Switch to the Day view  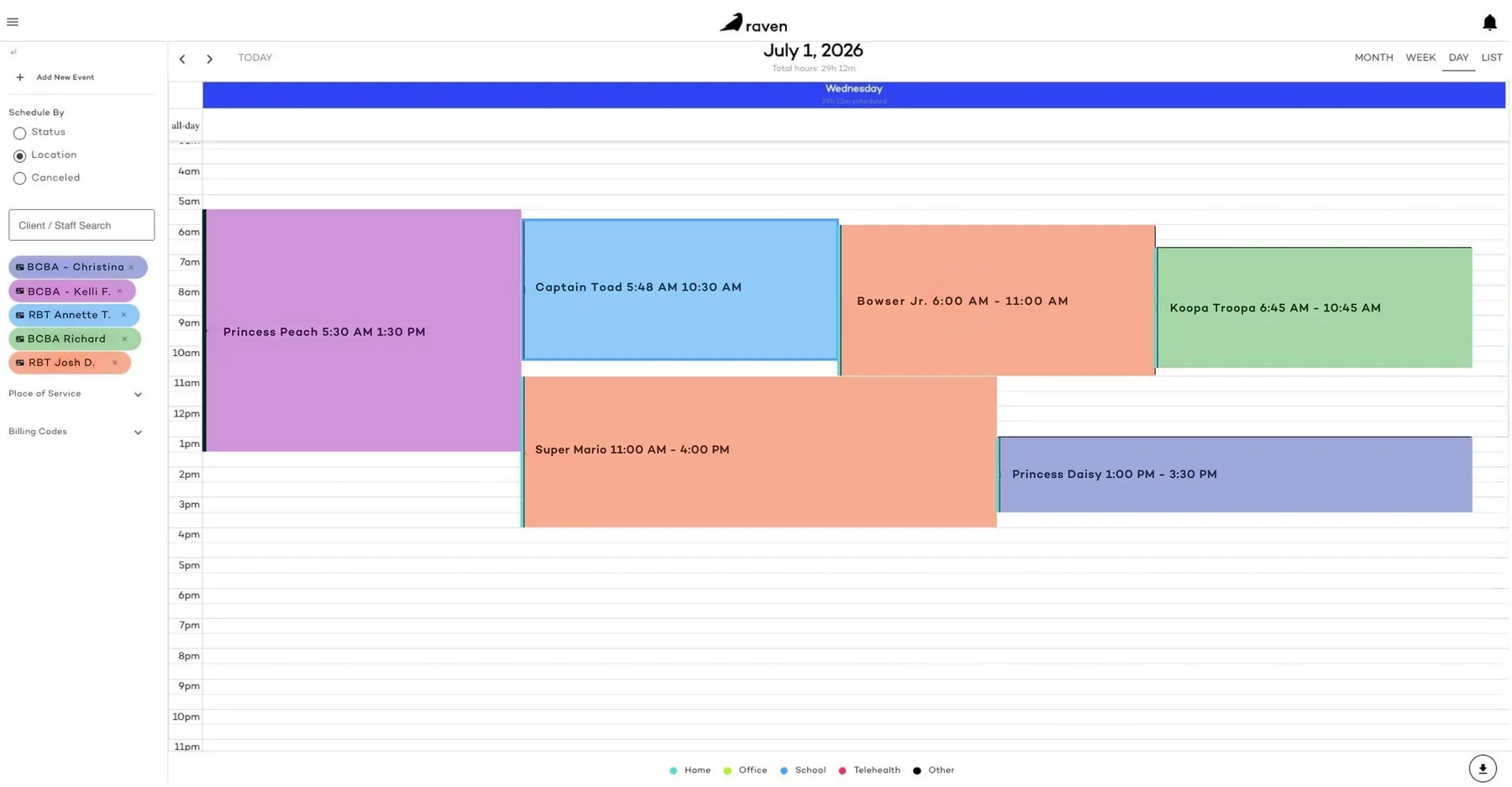click(1458, 58)
